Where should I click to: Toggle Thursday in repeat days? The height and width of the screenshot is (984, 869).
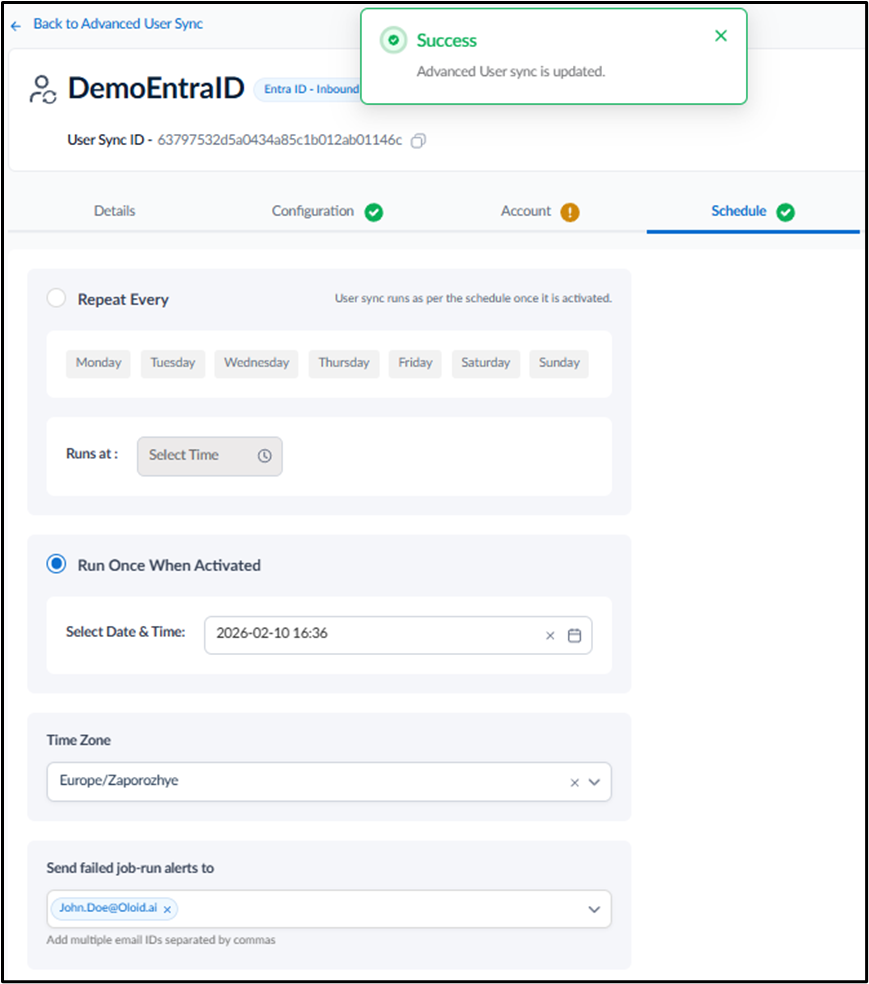[344, 363]
